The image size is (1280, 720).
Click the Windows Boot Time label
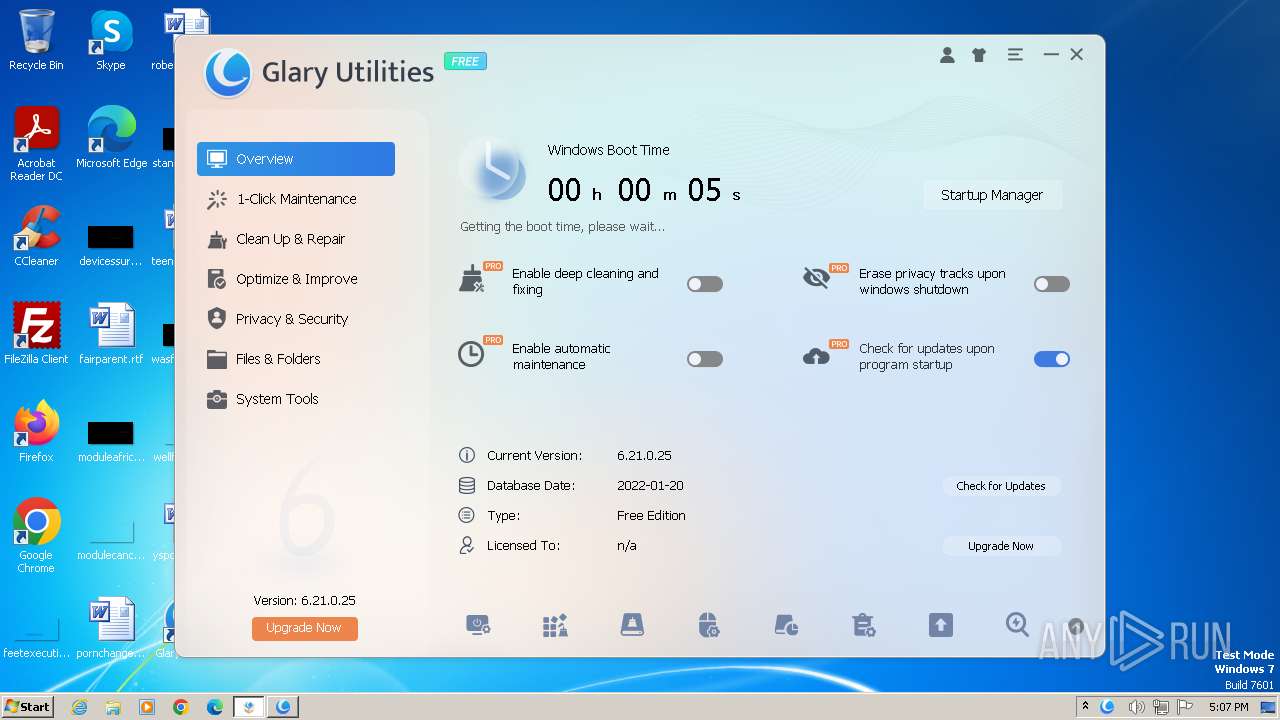608,150
